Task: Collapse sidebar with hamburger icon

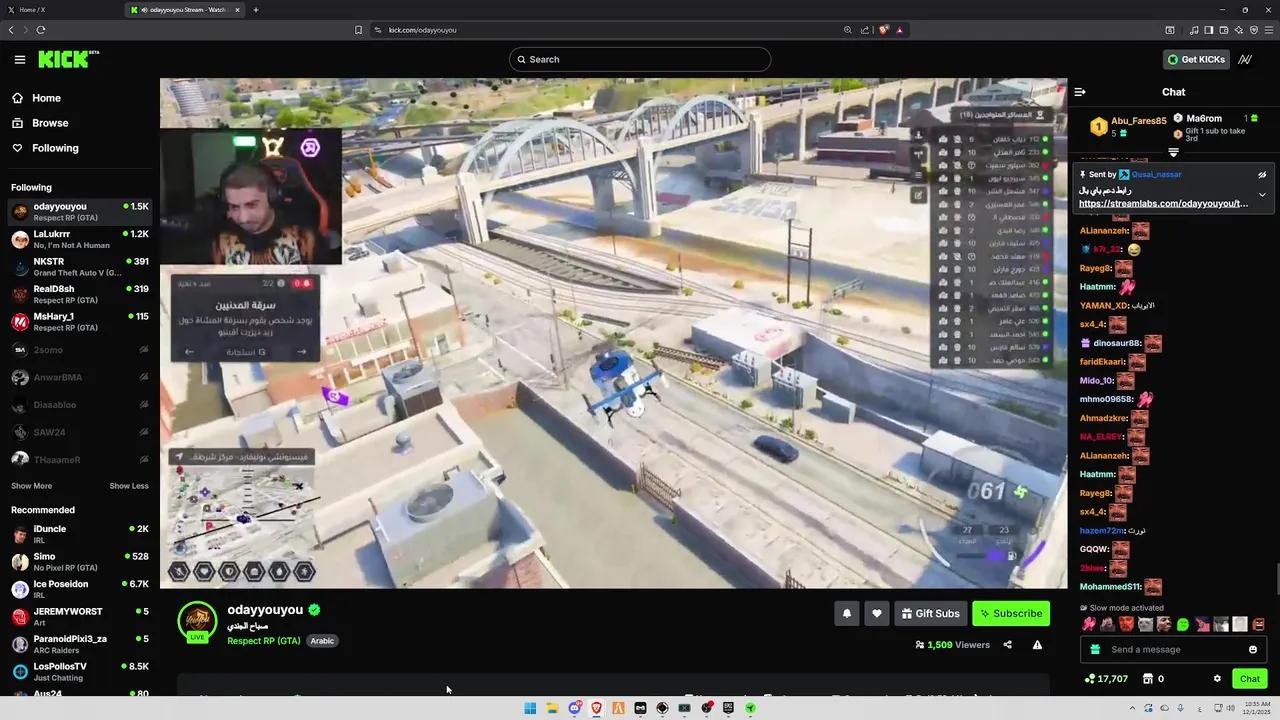Action: click(x=20, y=59)
